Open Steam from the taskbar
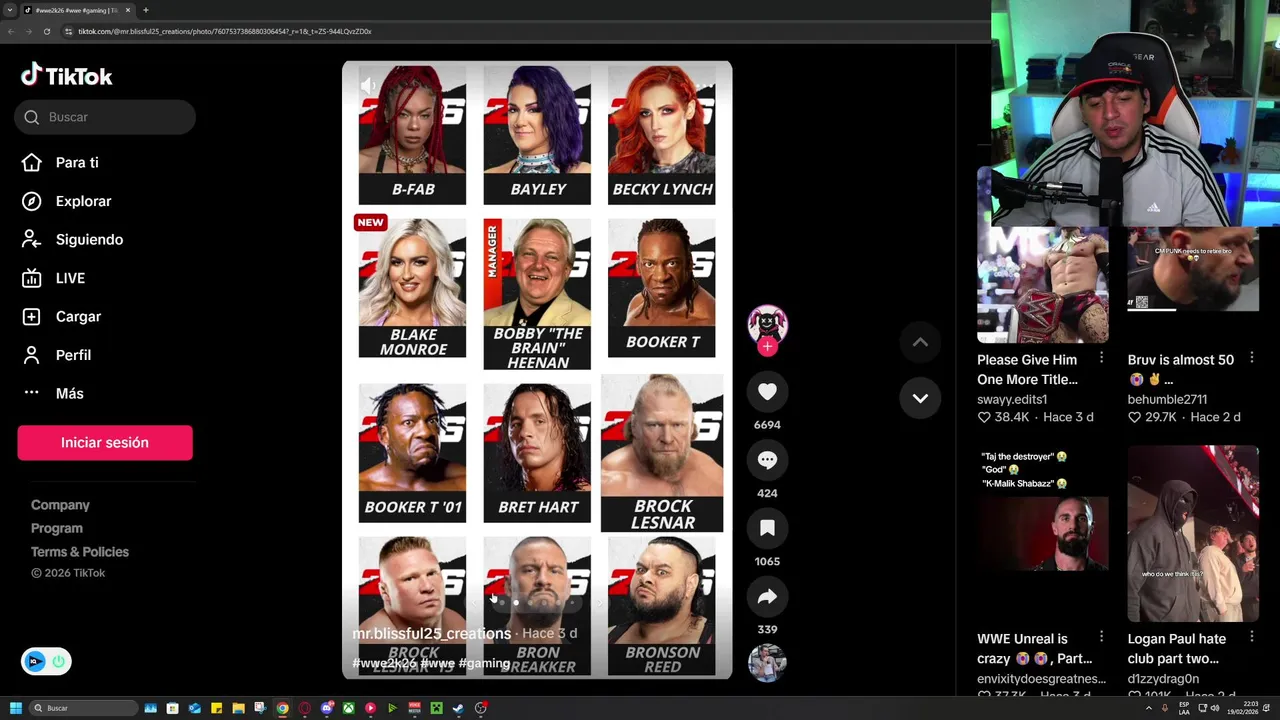 pos(458,708)
